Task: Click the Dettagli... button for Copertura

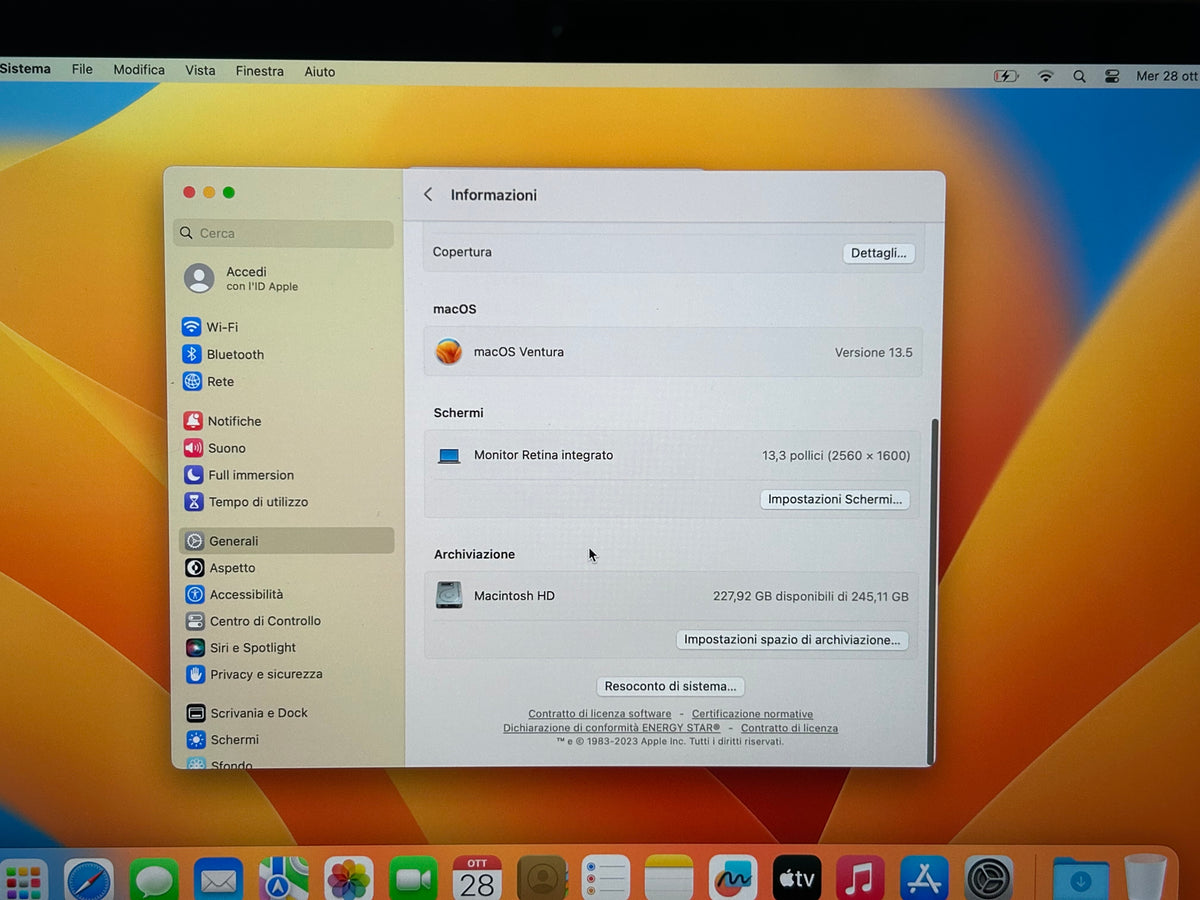Action: (878, 253)
